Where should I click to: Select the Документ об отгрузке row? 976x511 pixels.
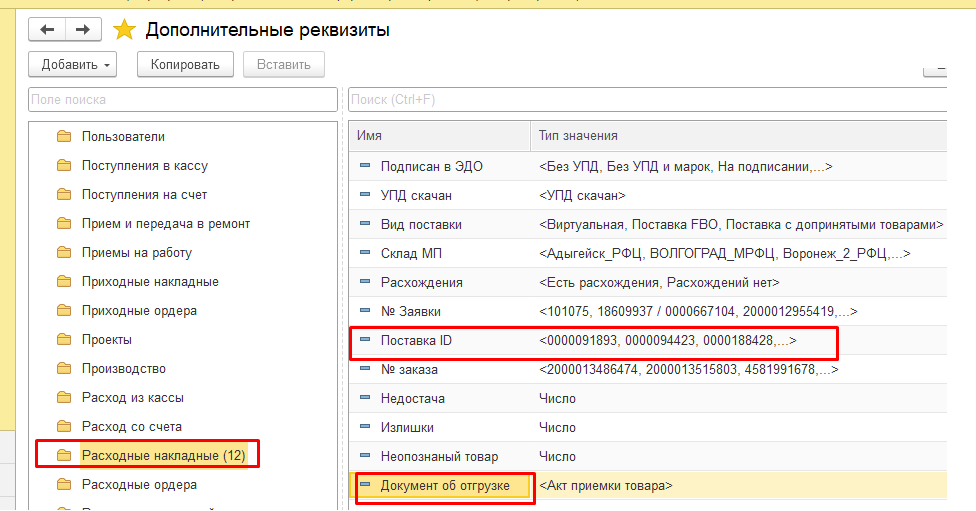pyautogui.click(x=647, y=485)
